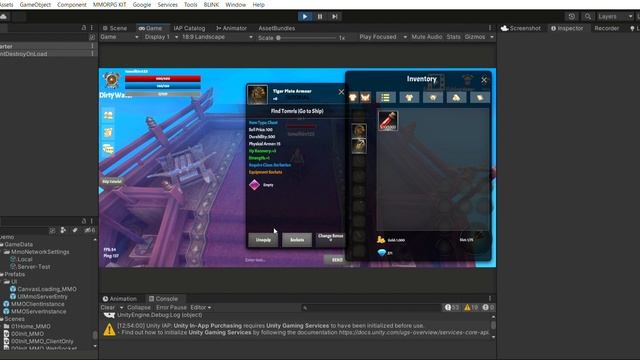The width and height of the screenshot is (640, 360).
Task: Open the Display 1 dropdown
Action: [x=161, y=37]
